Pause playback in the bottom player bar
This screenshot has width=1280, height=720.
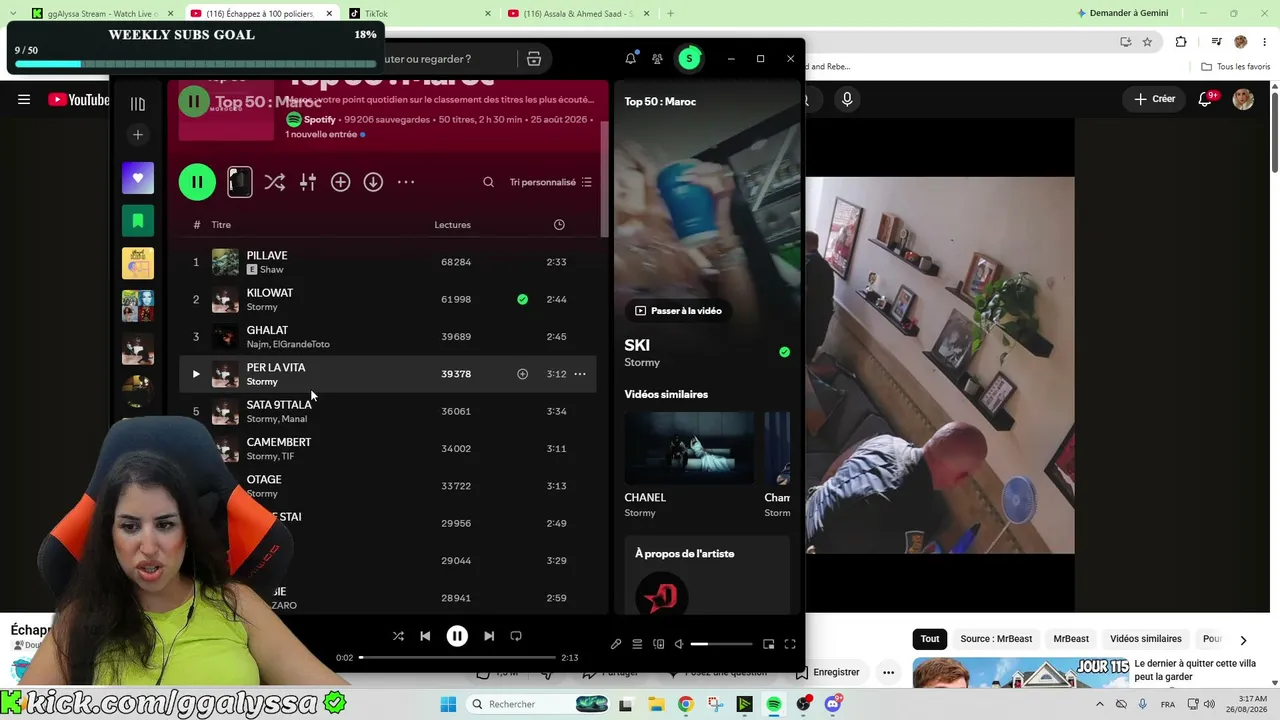[x=457, y=636]
